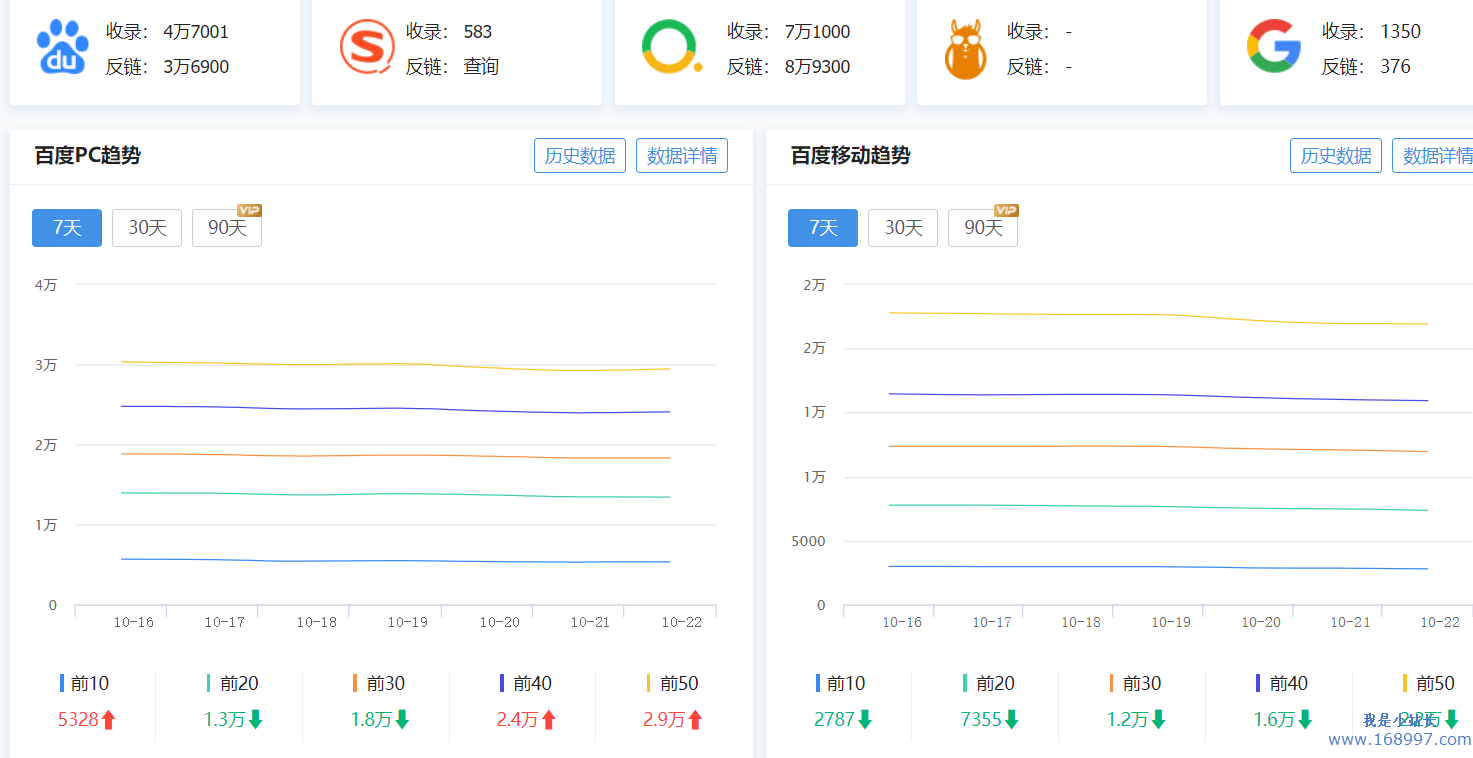This screenshot has height=758, width=1473.
Task: Click mobile 前10 value 2787
Action: click(835, 719)
